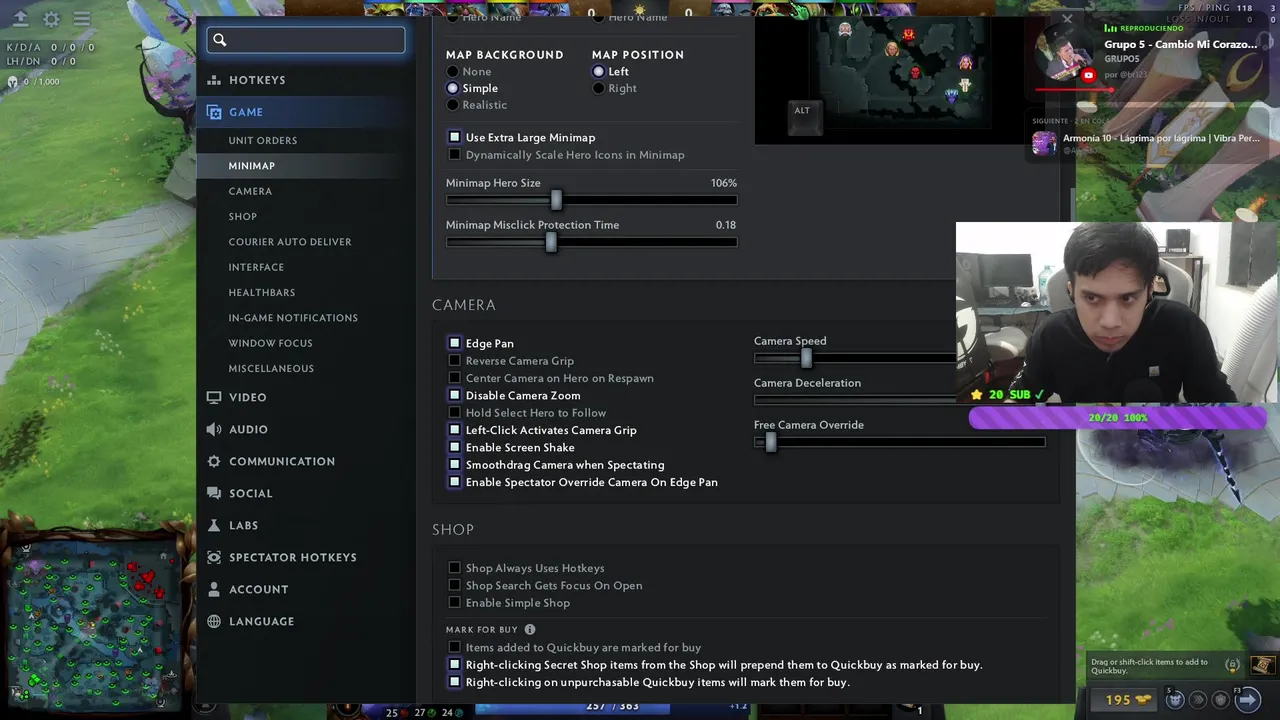Screen dimensions: 1280x720
Task: Focus the settings search input field
Action: tap(306, 40)
